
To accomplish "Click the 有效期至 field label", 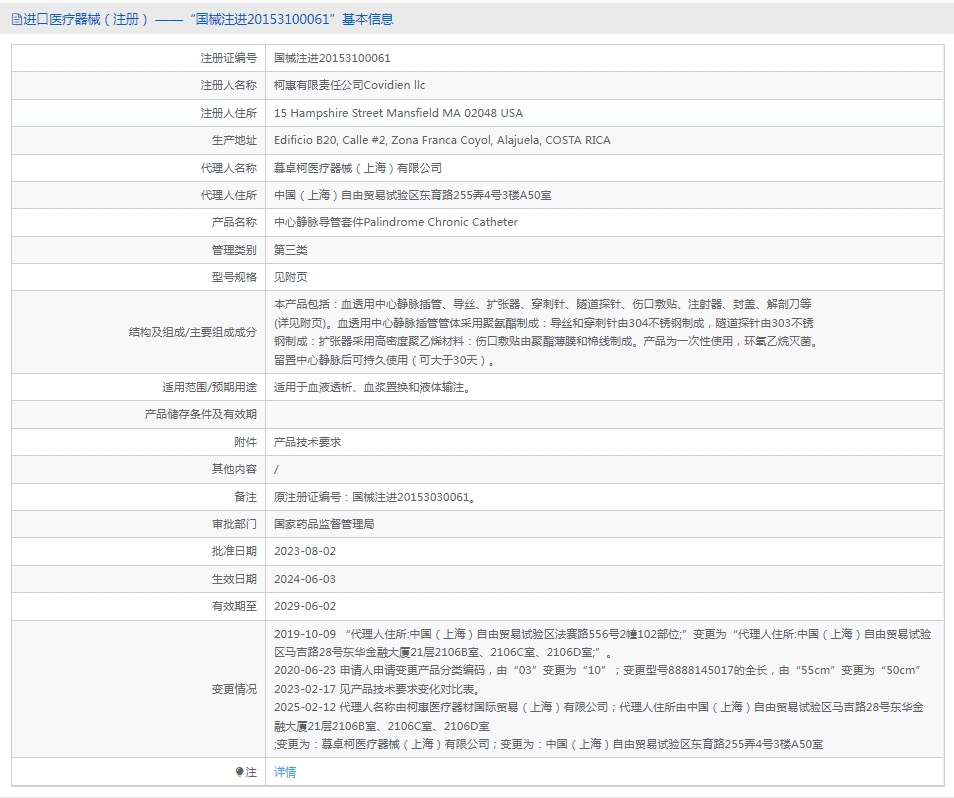I will click(x=234, y=606).
